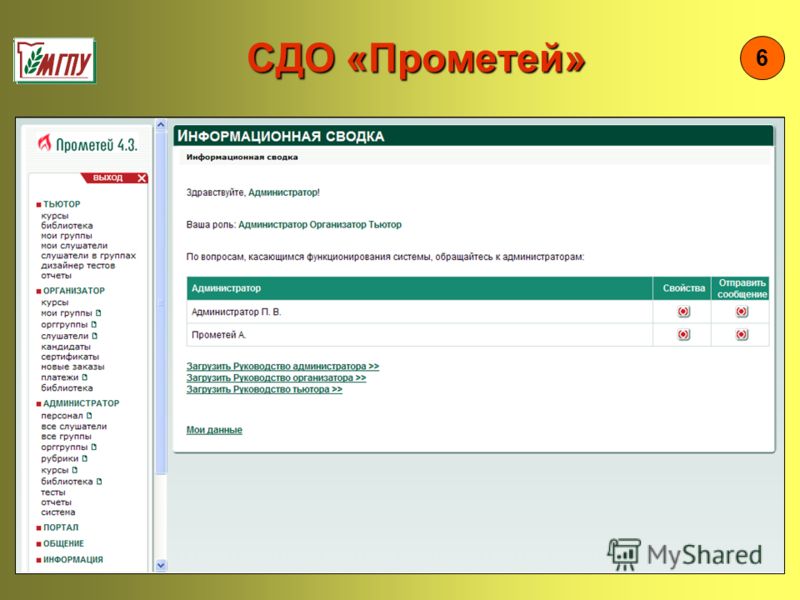The width and height of the screenshot is (800, 600).
Task: Open the Мои данные link
Action: [x=214, y=430]
